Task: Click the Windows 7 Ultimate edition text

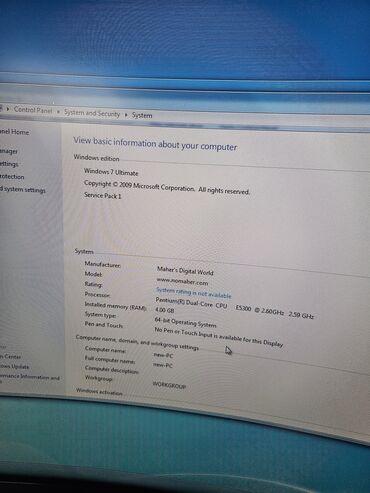Action: (x=111, y=172)
